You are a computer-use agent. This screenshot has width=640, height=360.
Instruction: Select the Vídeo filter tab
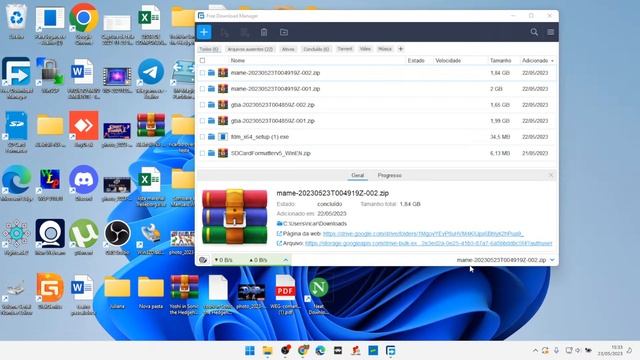coord(365,49)
